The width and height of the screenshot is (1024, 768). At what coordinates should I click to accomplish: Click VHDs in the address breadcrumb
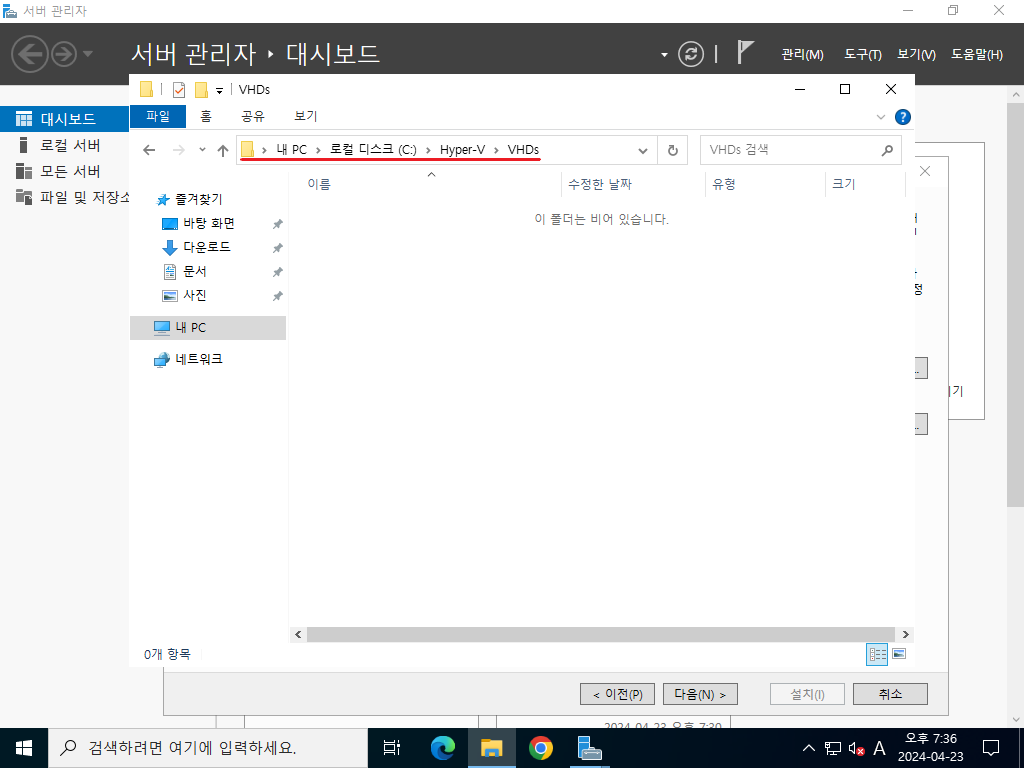(523, 150)
